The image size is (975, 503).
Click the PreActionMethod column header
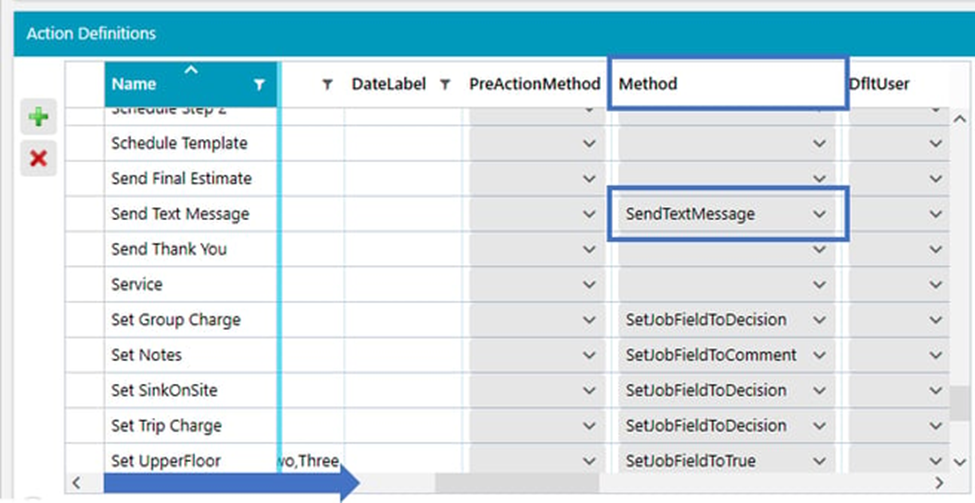tap(535, 85)
